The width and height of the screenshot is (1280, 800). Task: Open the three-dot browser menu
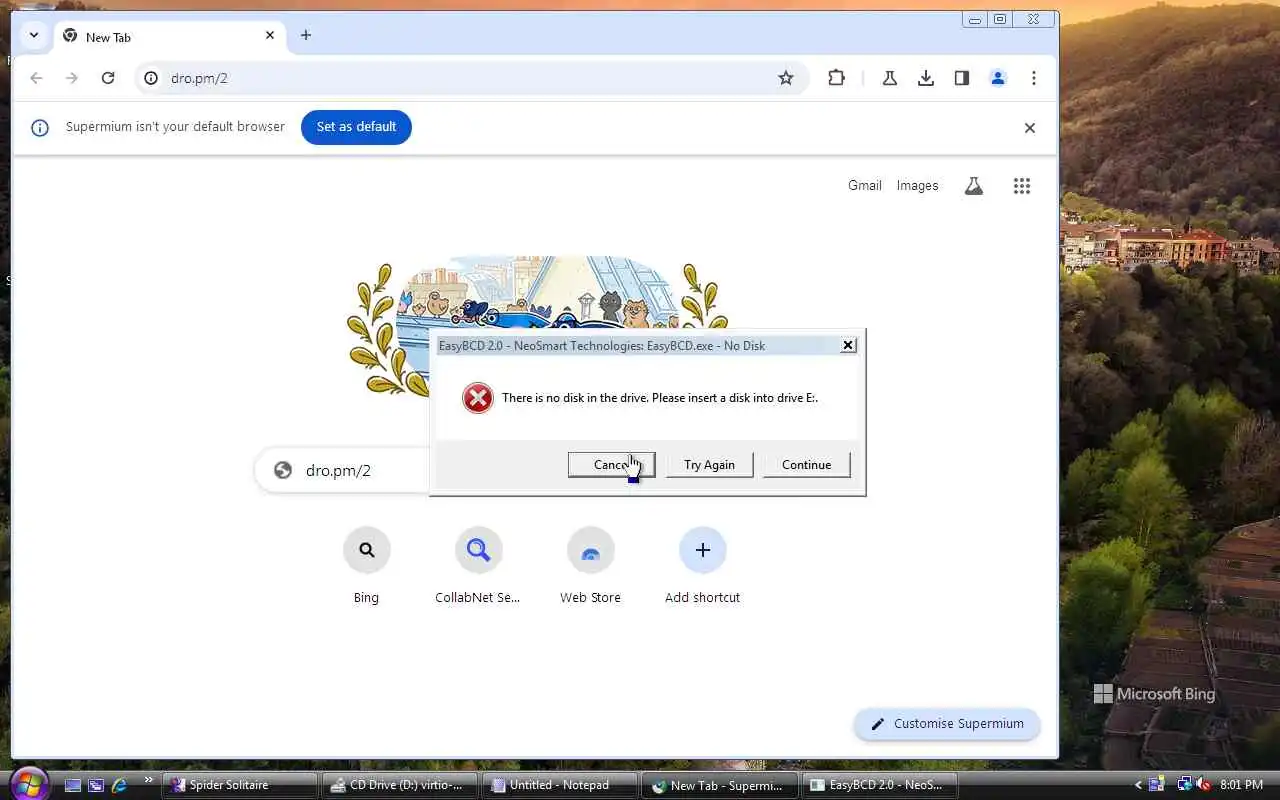[x=1034, y=78]
